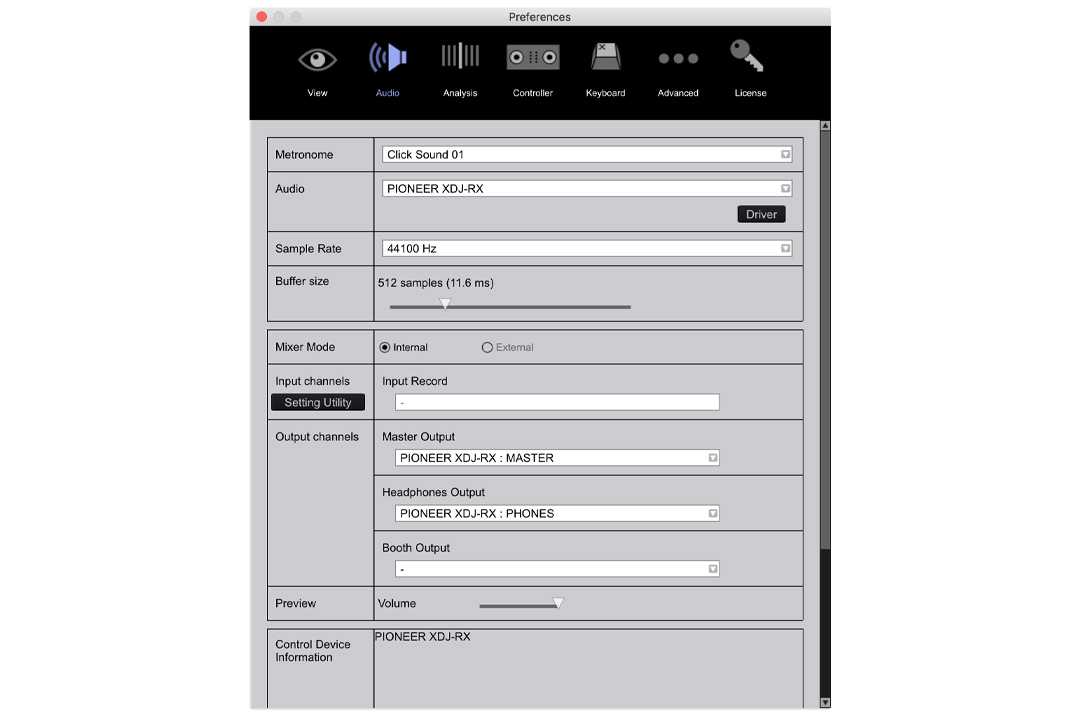Select Internal mixer mode

(x=386, y=348)
